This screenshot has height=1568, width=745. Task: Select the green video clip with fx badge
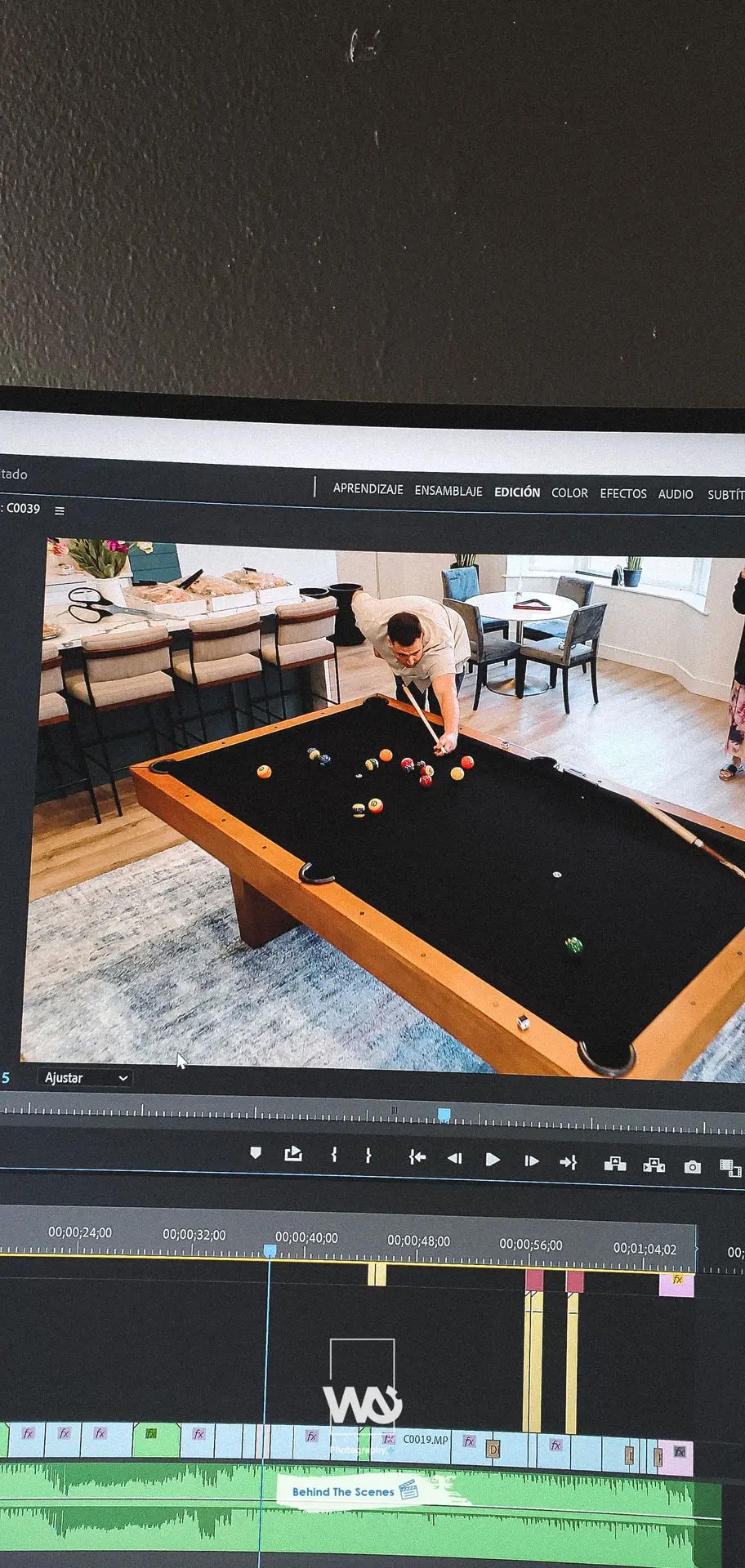(x=155, y=1440)
